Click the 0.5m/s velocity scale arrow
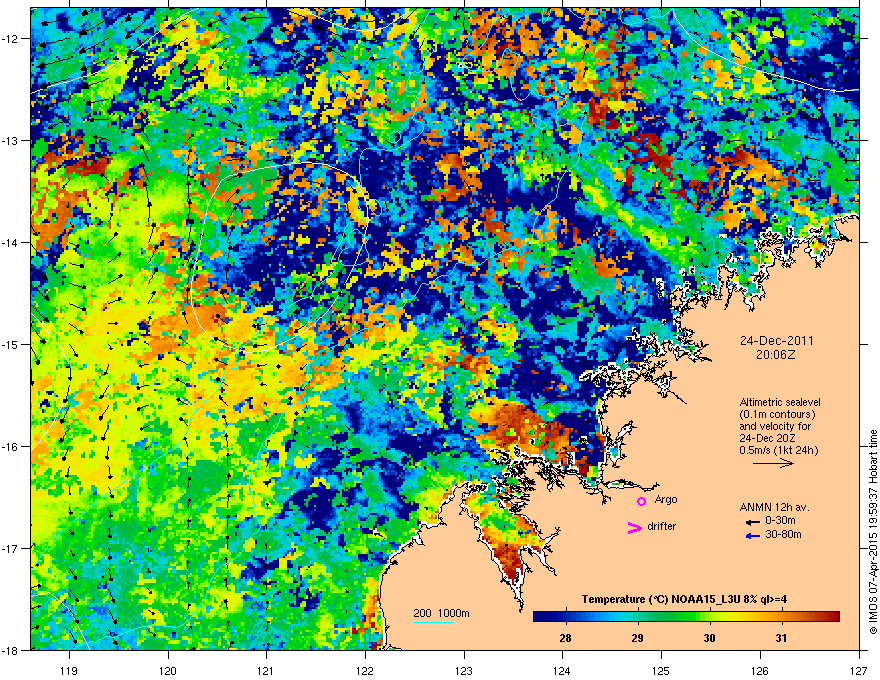Screen dimensions: 880x680 (x=773, y=463)
